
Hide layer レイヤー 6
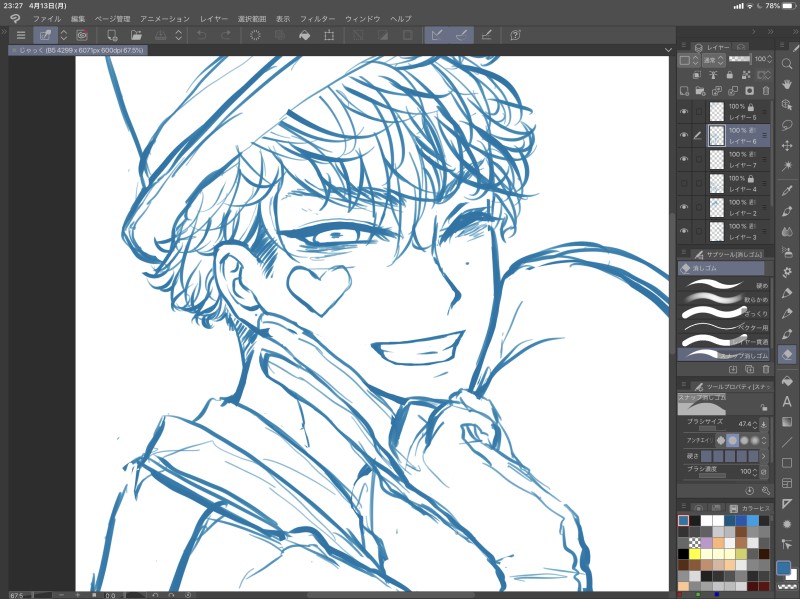click(684, 135)
